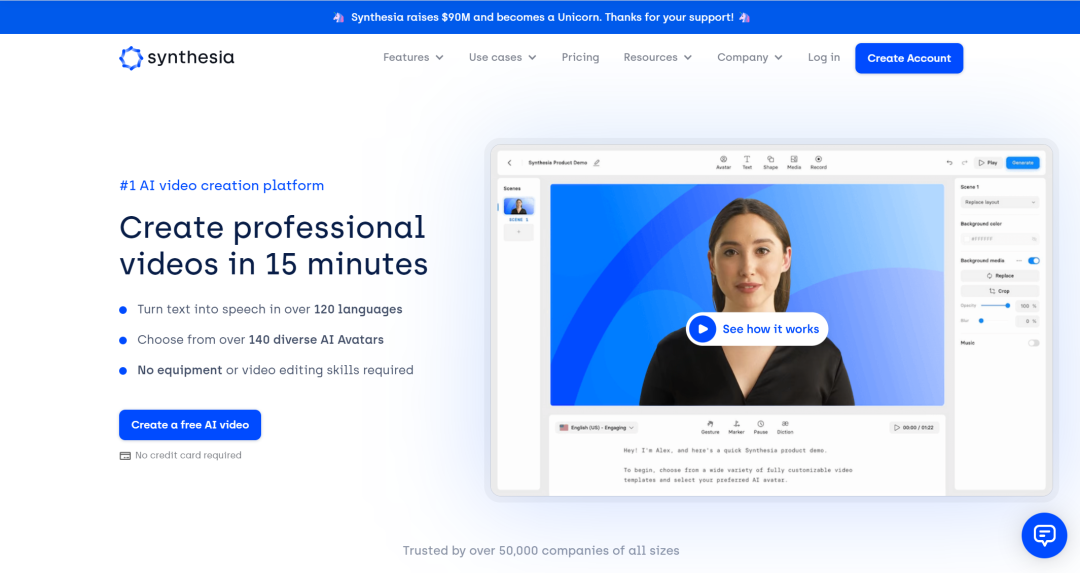
Task: Click the 00:00 / 01:22 playback button
Action: click(x=914, y=428)
